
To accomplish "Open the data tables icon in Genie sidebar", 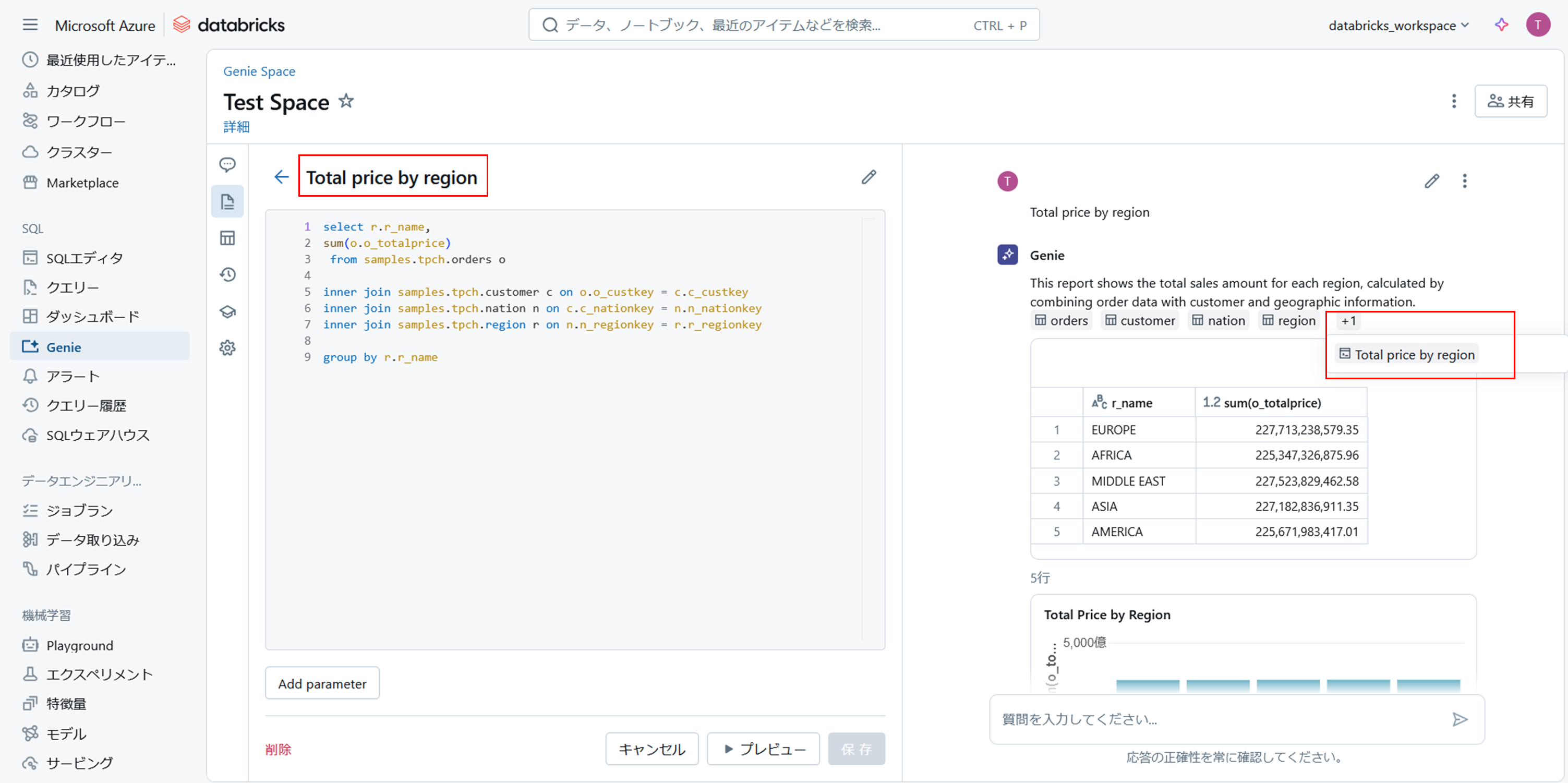I will pos(227,238).
